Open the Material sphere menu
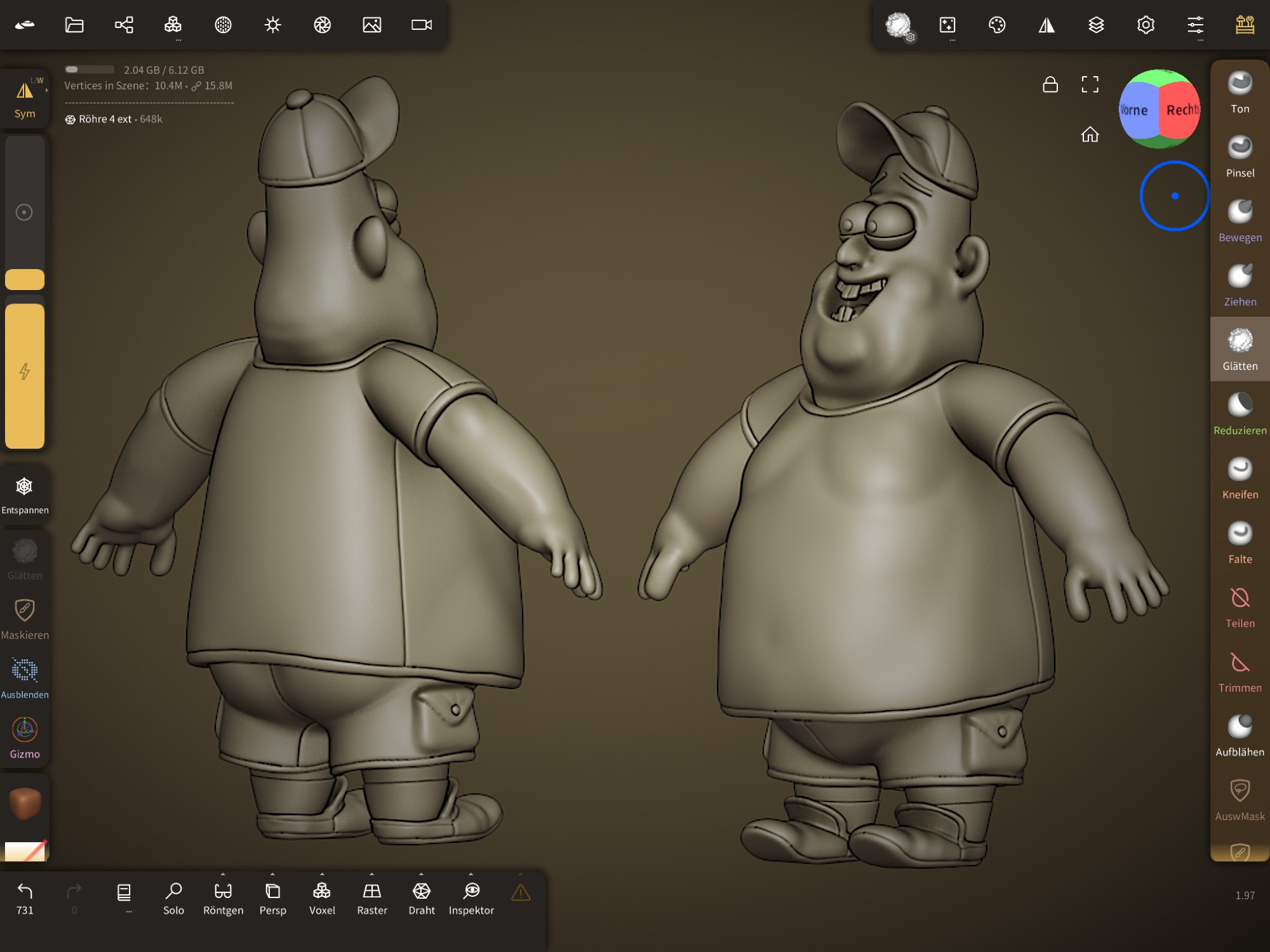 coord(223,25)
